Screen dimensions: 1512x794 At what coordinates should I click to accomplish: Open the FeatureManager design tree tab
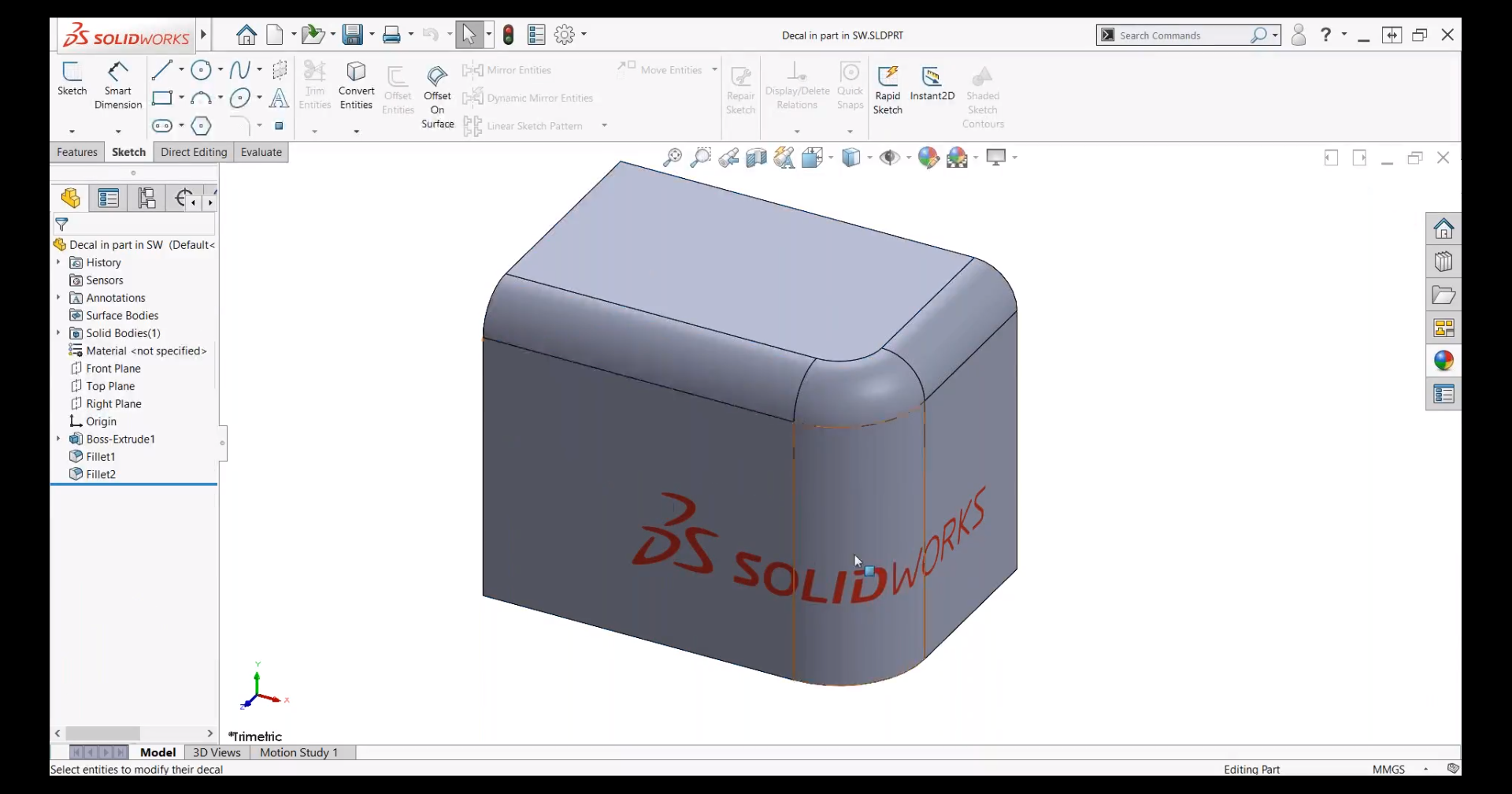click(71, 198)
